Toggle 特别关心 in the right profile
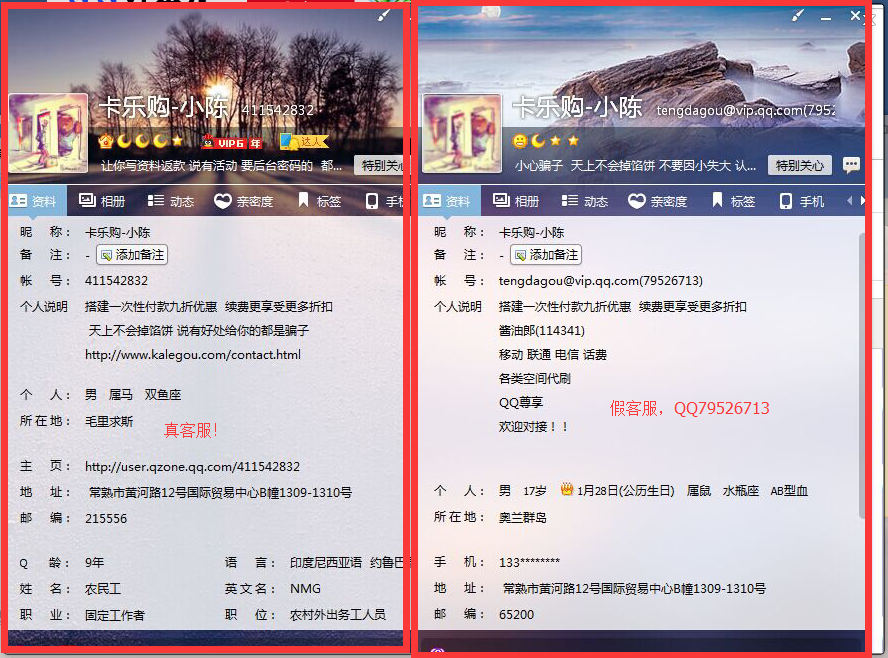Viewport: 888px width, 658px height. coord(799,165)
